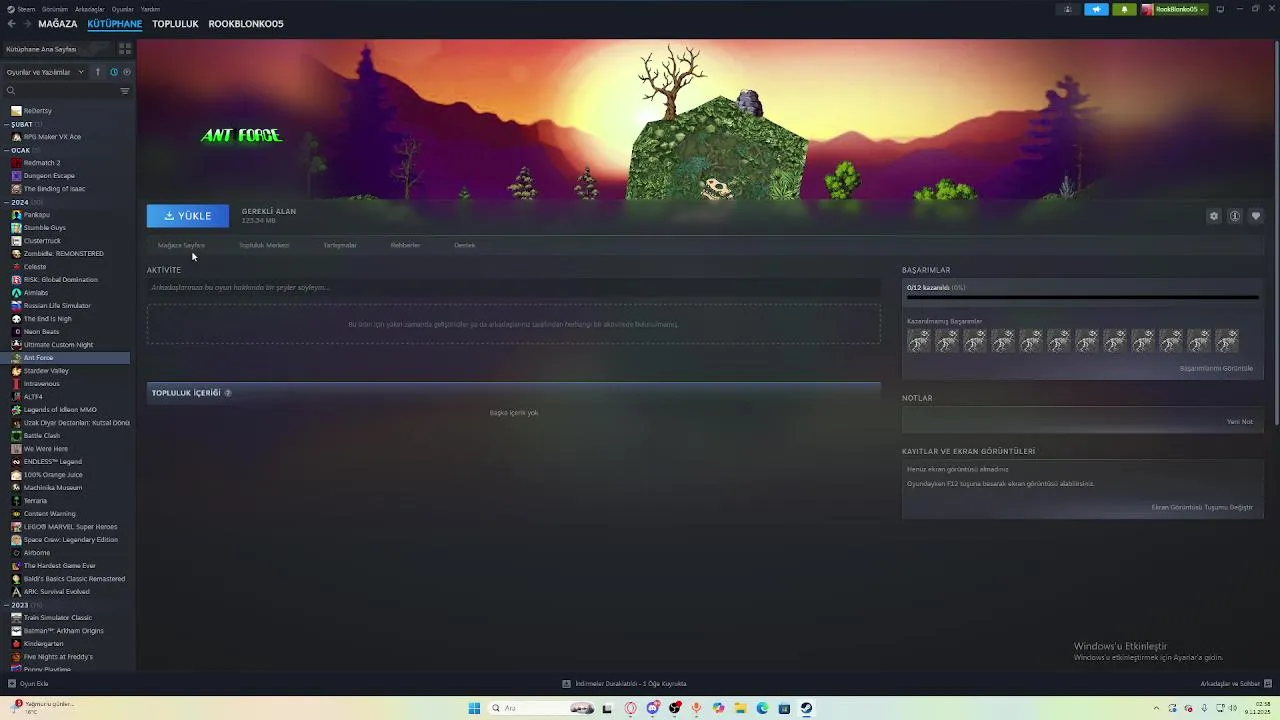Open the announcements megaphone button
Viewport: 1280px width, 720px height.
pyautogui.click(x=1097, y=9)
